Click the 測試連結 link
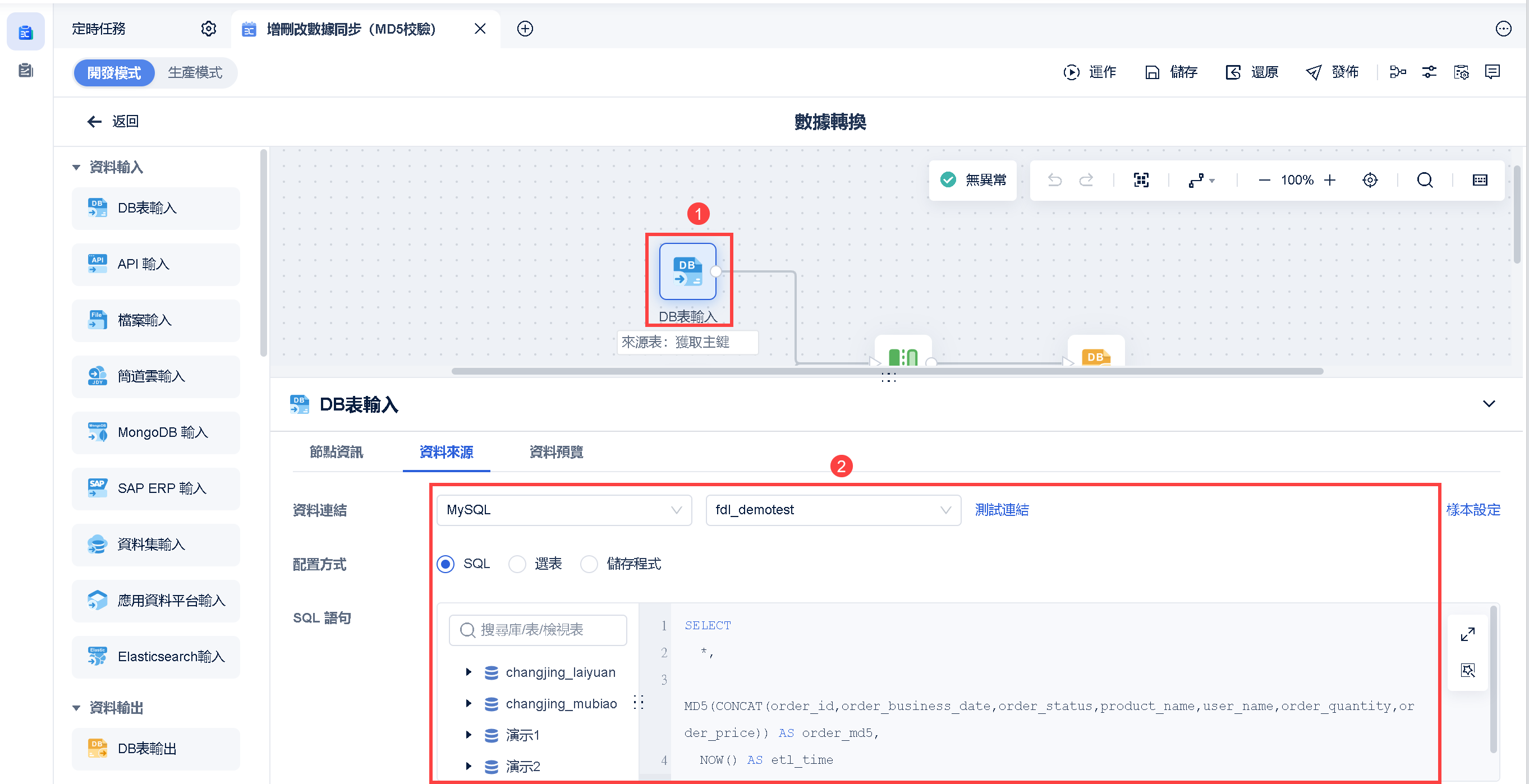The height and width of the screenshot is (784, 1529). tap(1002, 510)
